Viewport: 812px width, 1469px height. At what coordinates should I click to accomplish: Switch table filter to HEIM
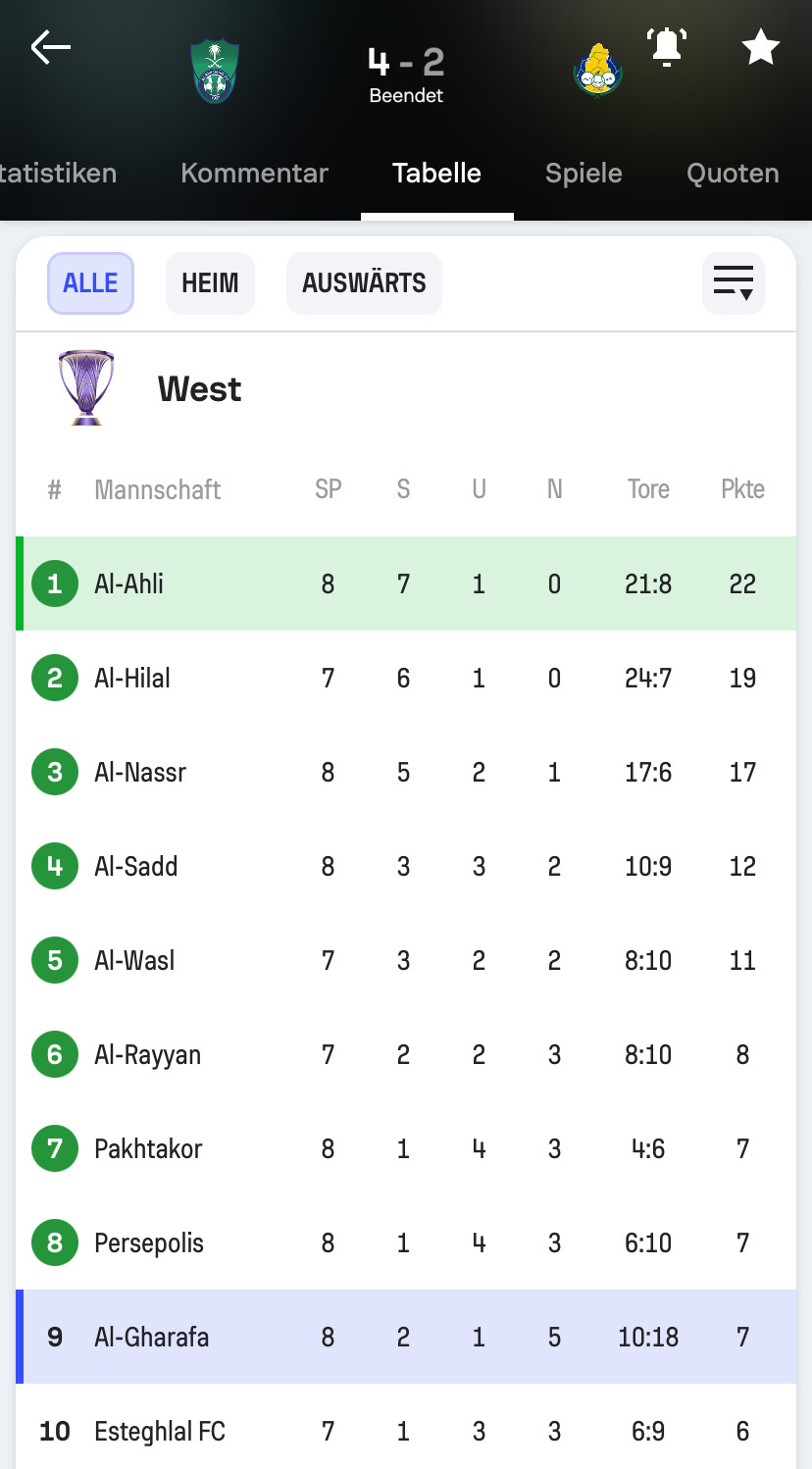210,283
